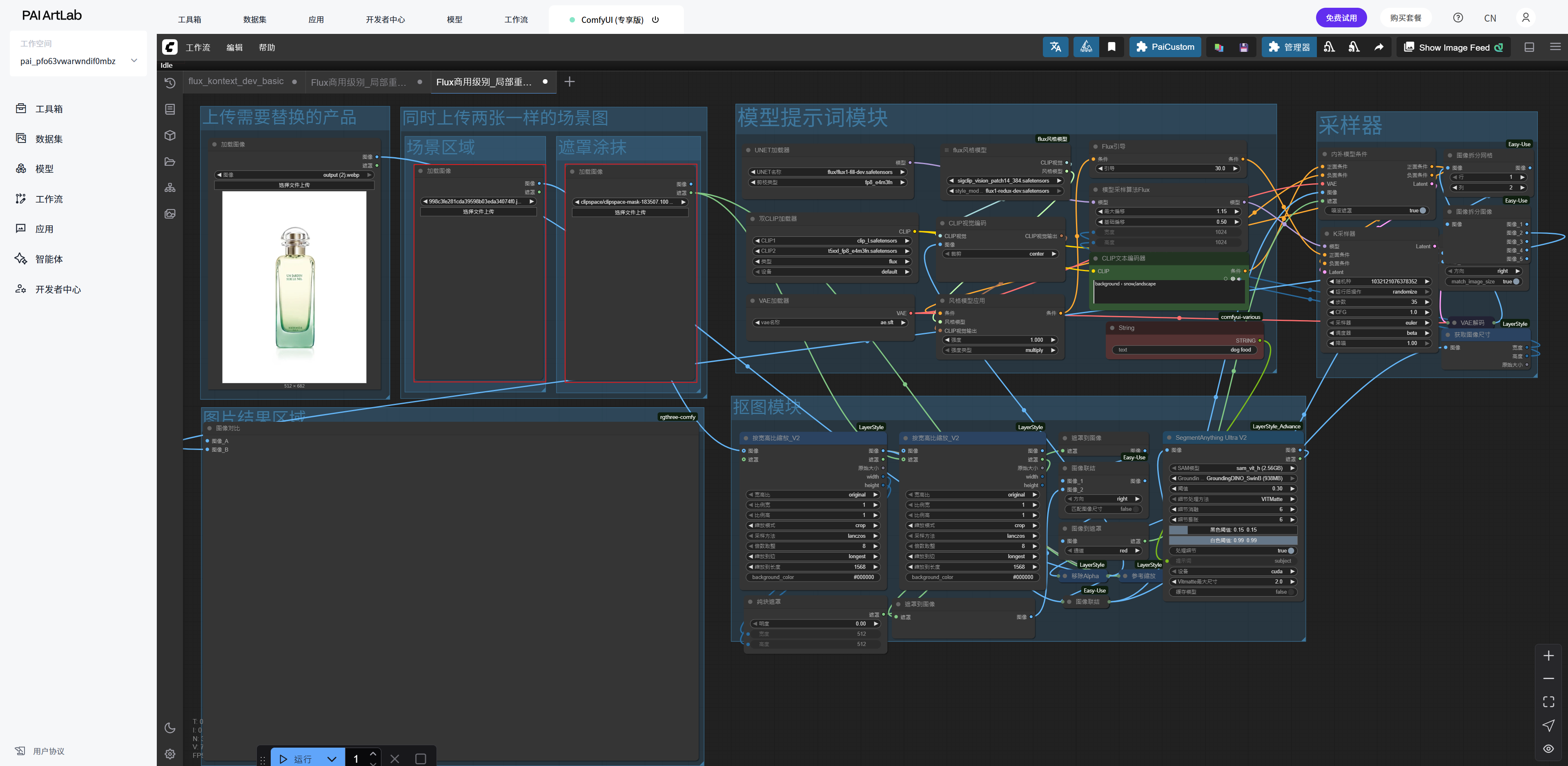Click the 免费试用 button
Image resolution: width=1568 pixels, height=766 pixels.
click(x=1341, y=18)
